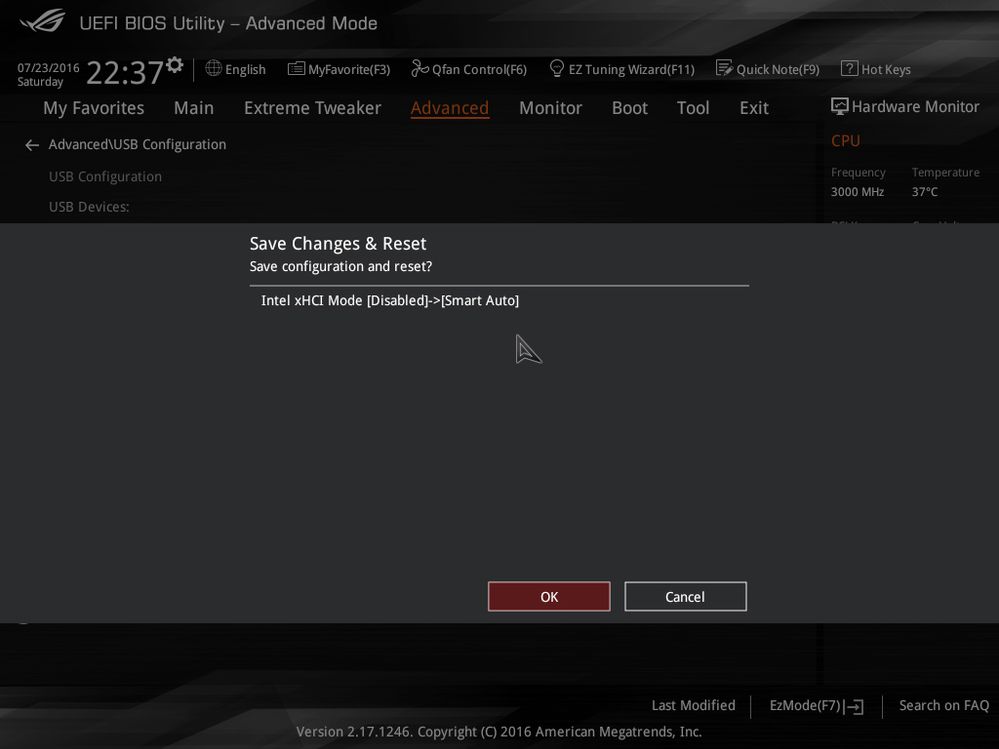The image size is (999, 749).
Task: Open the Quick Note pencil icon
Action: coord(724,68)
